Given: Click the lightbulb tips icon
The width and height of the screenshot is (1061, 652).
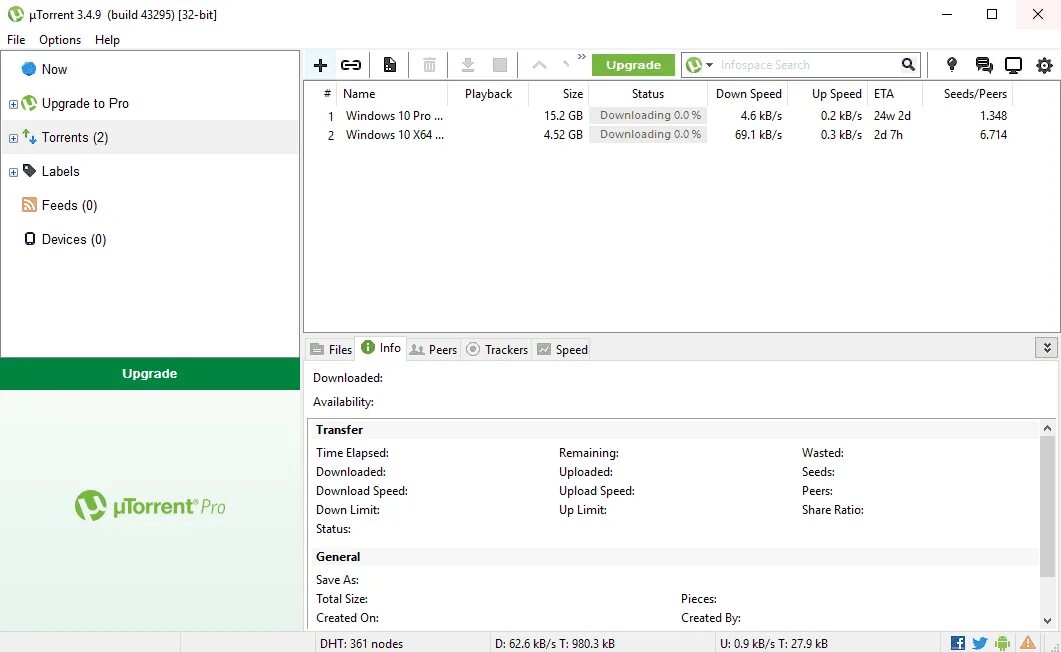Looking at the screenshot, I should tap(952, 64).
